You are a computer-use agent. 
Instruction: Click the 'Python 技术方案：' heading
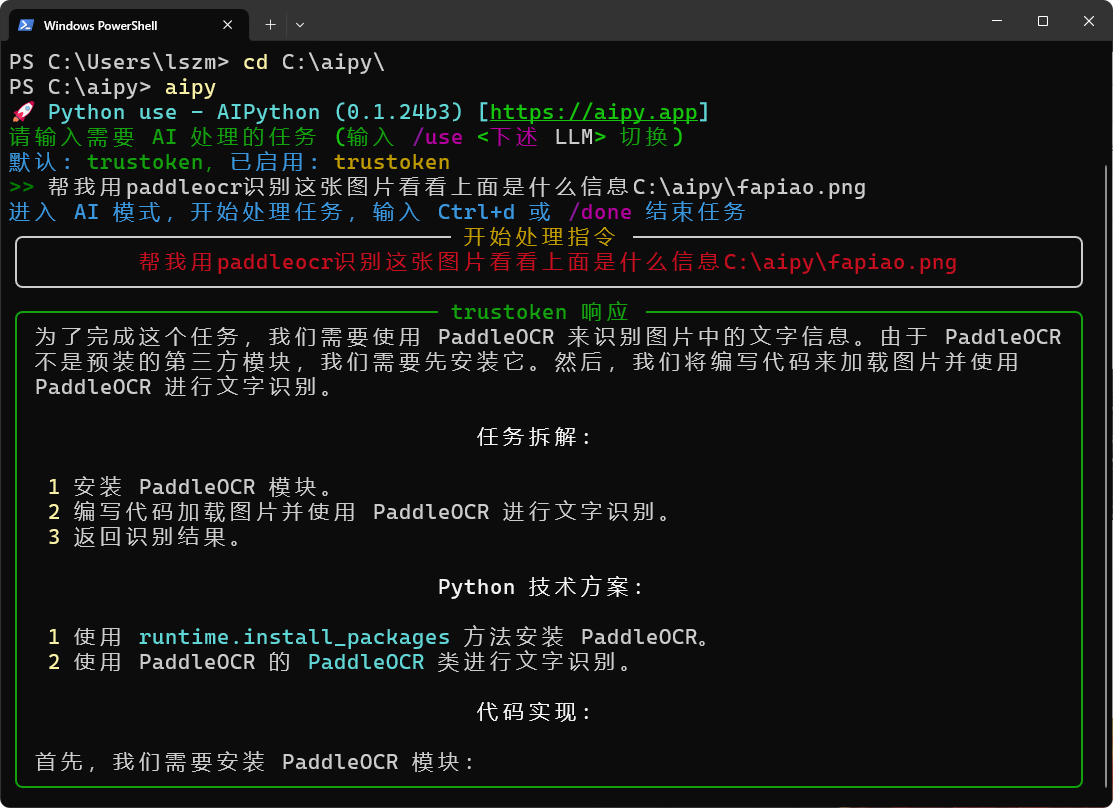[542, 587]
